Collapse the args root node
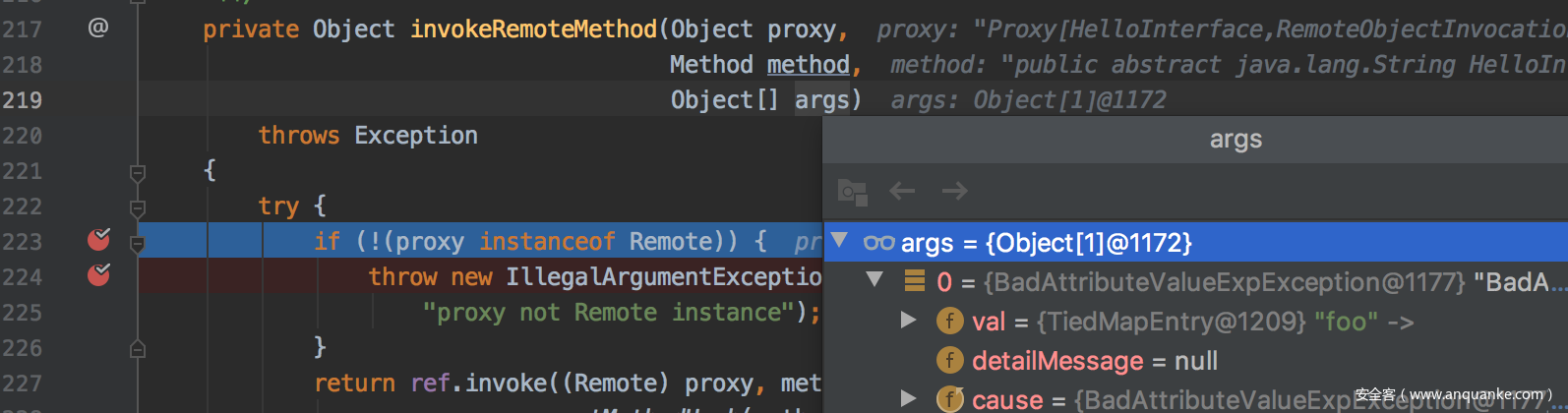The image size is (1568, 413). coord(839,241)
